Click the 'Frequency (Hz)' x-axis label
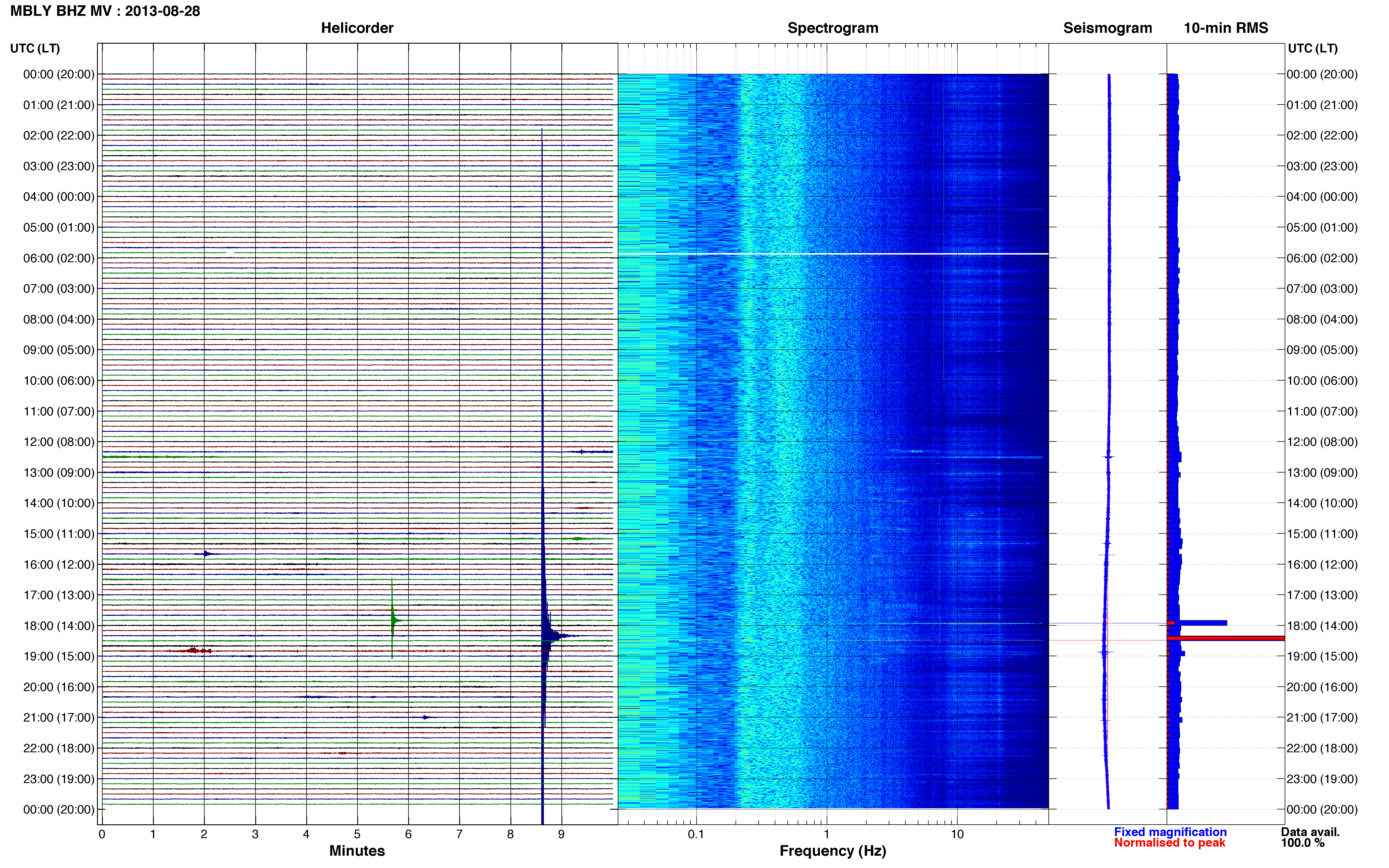The height and width of the screenshot is (868, 1389). point(833,851)
